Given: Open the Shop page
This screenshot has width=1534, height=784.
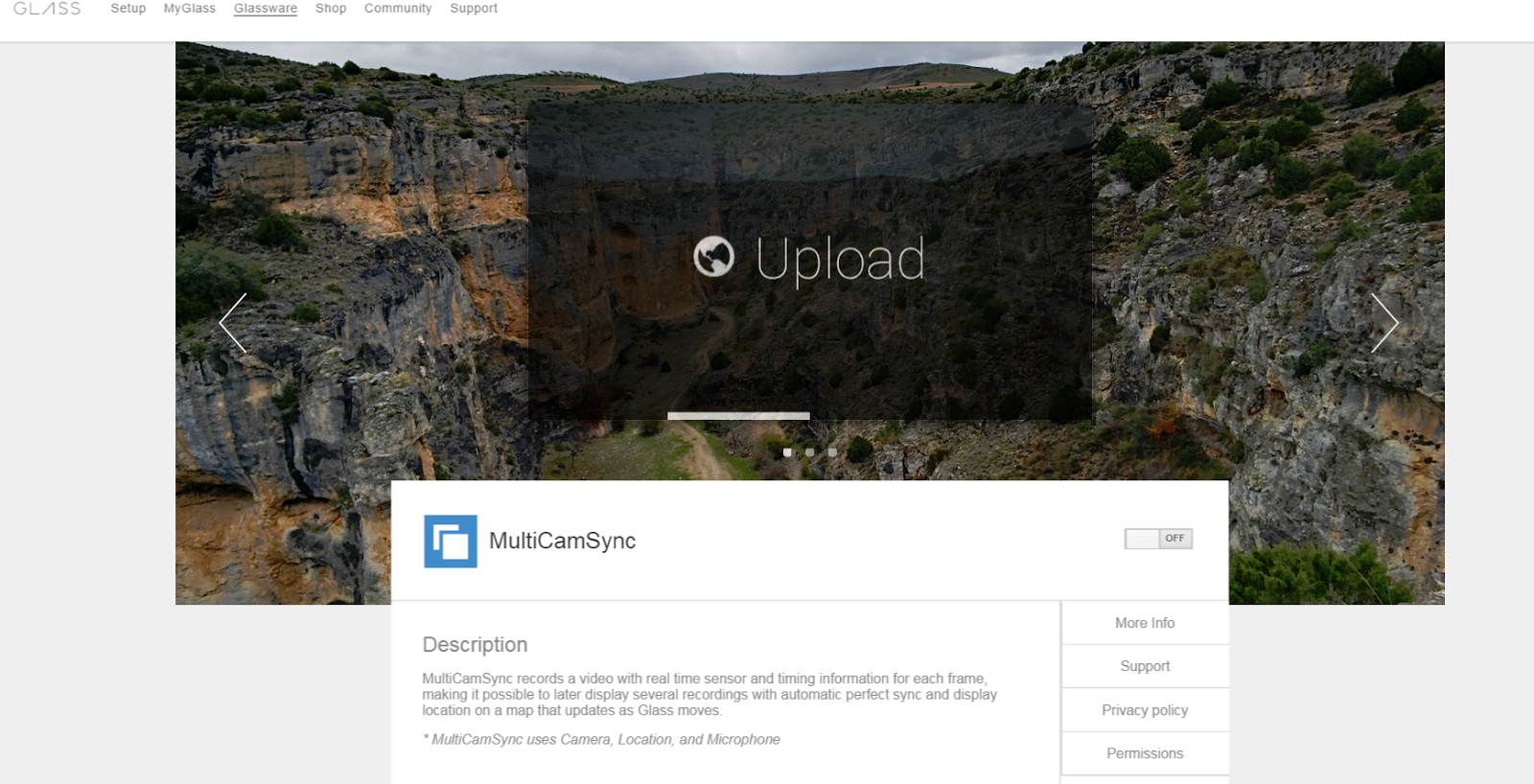Looking at the screenshot, I should point(331,9).
